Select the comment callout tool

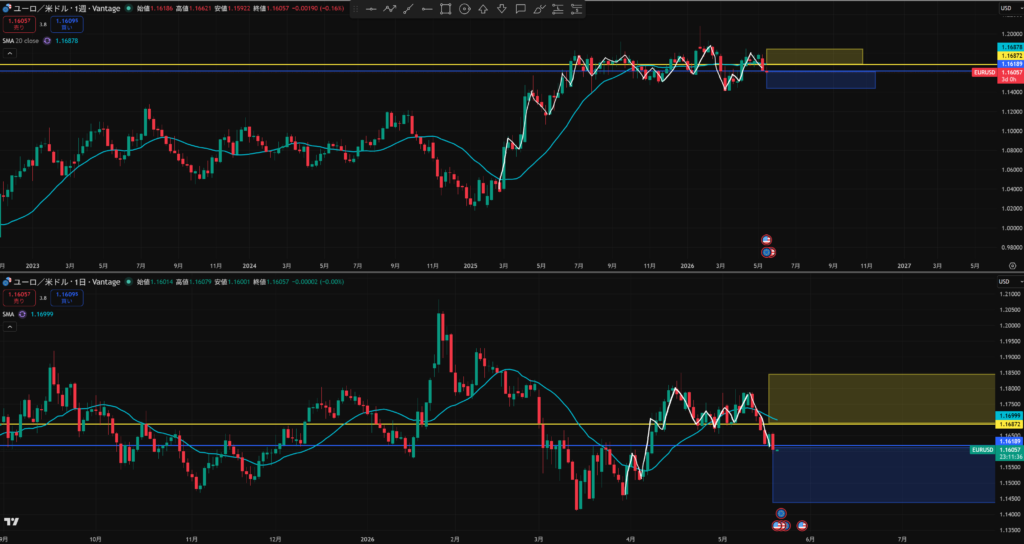tap(520, 9)
